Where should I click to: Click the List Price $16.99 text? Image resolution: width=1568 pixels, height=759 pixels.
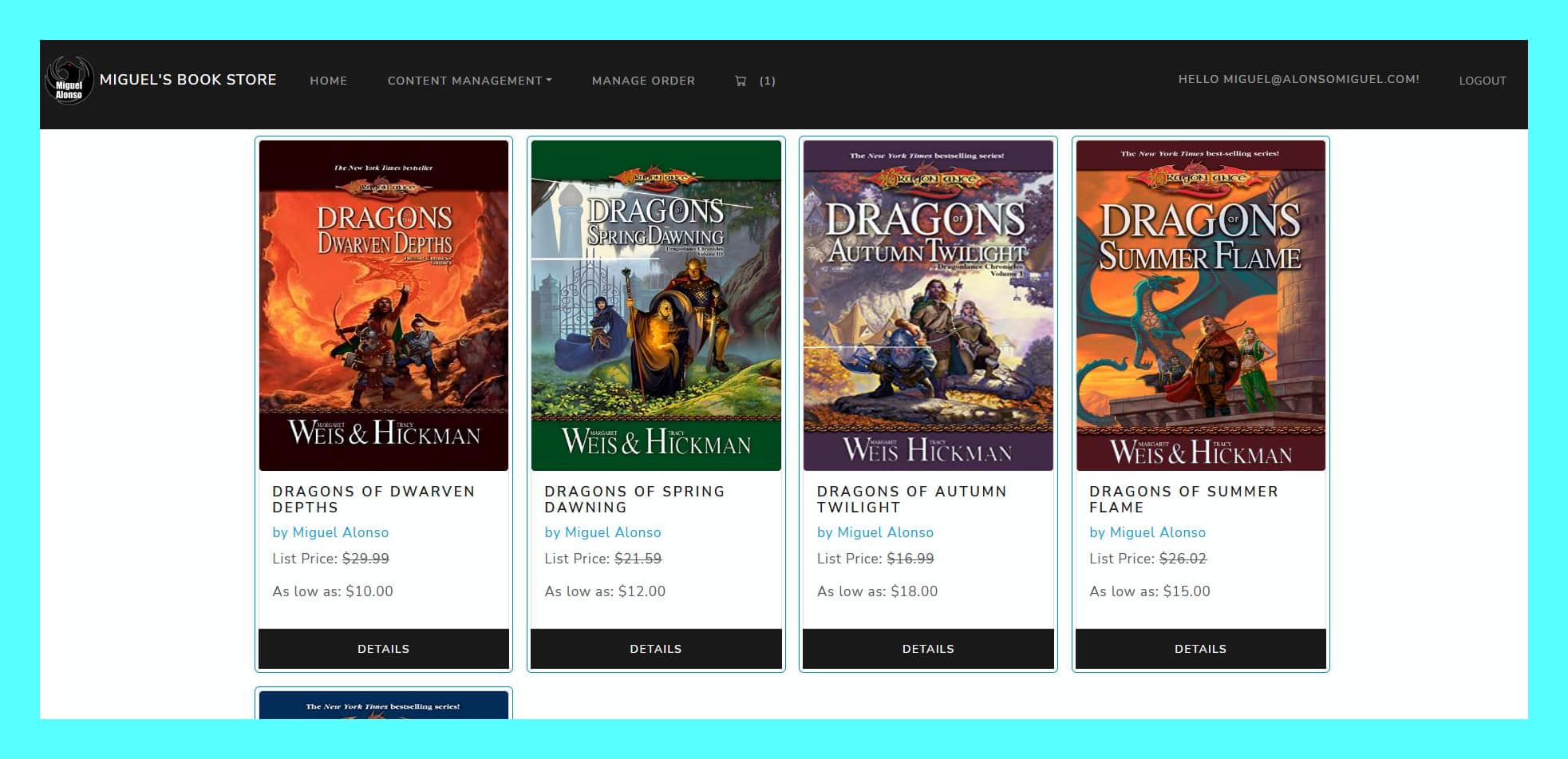(x=875, y=559)
